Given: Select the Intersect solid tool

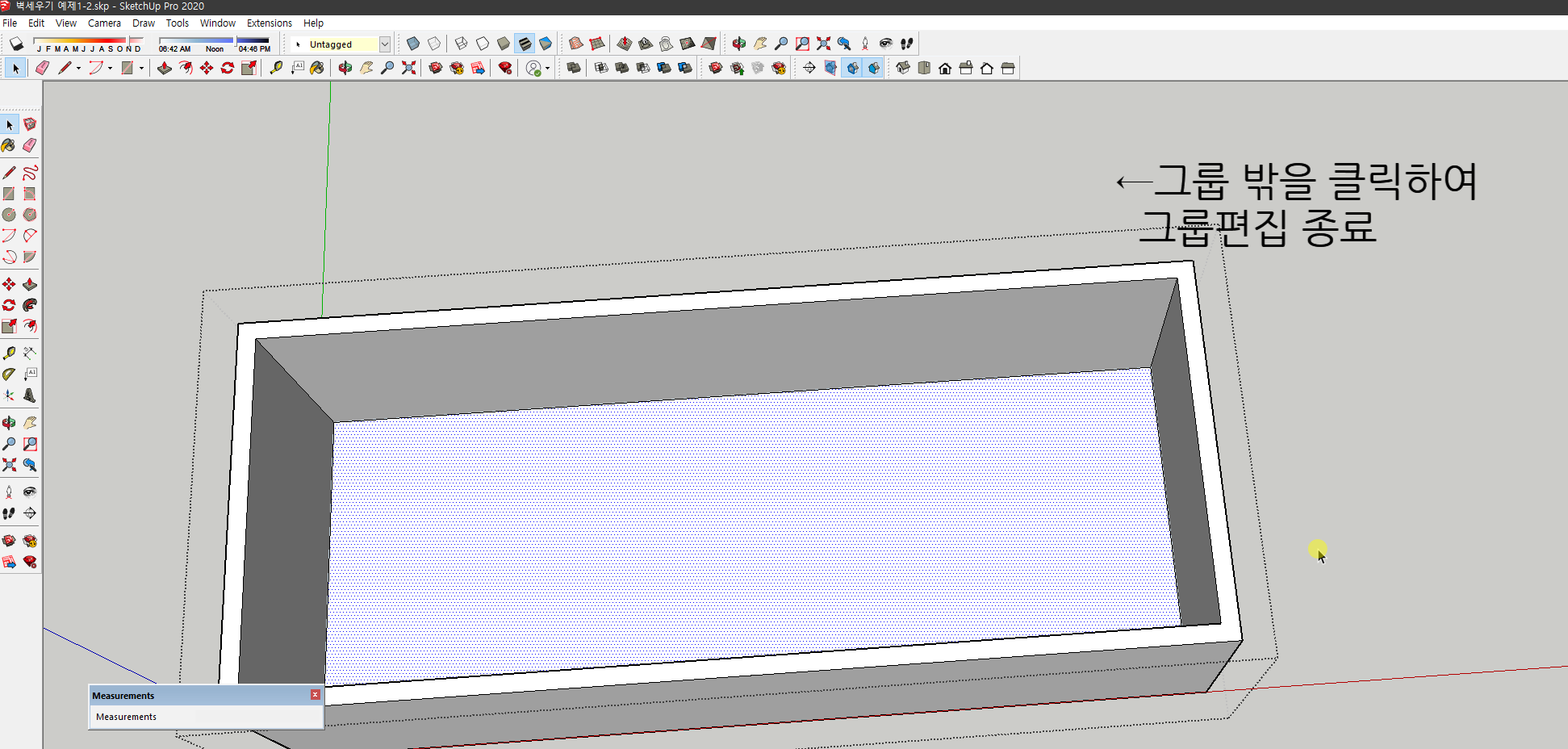Looking at the screenshot, I should pos(601,68).
